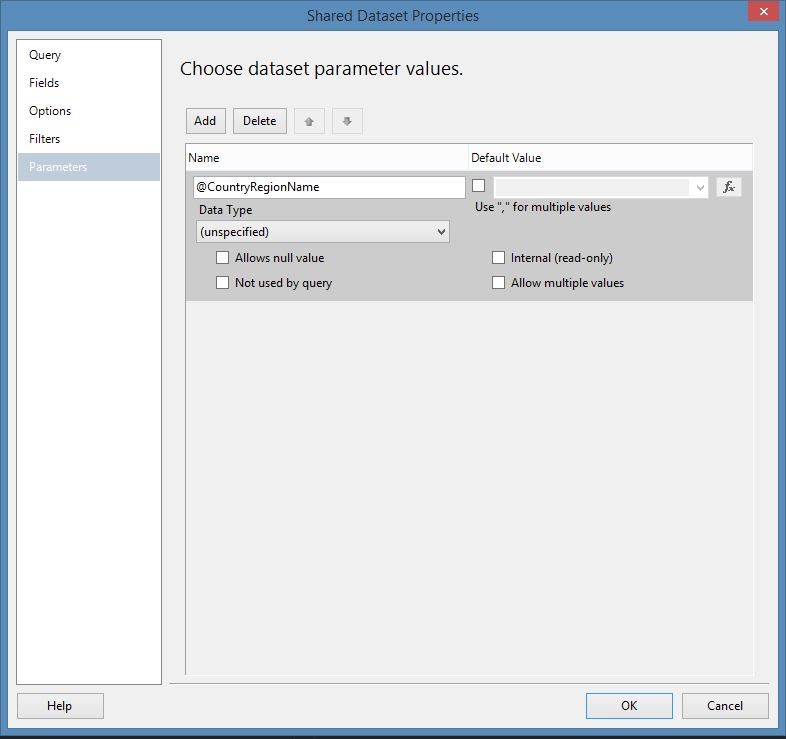The width and height of the screenshot is (786, 739).
Task: Go to the Options page
Action: tap(50, 111)
